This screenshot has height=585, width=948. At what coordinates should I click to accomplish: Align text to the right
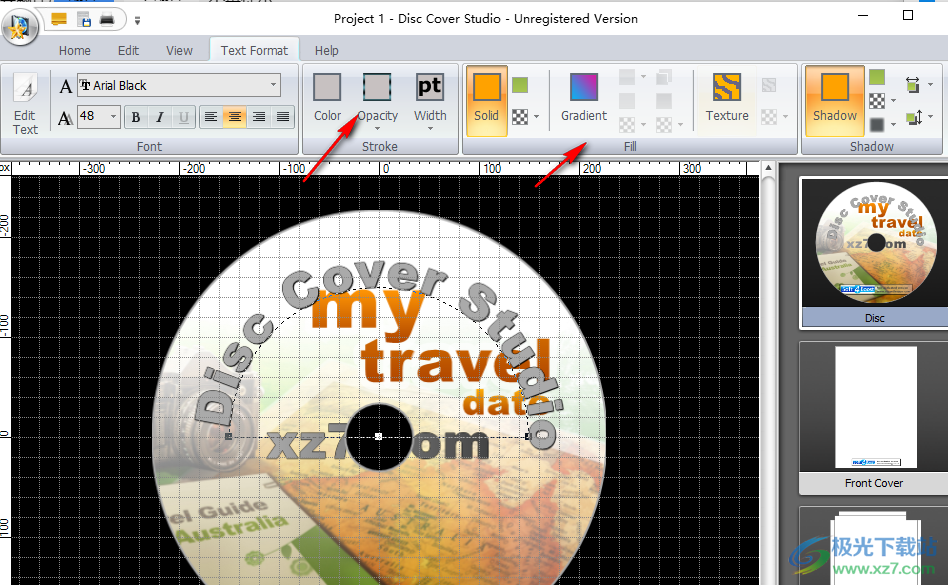point(259,117)
